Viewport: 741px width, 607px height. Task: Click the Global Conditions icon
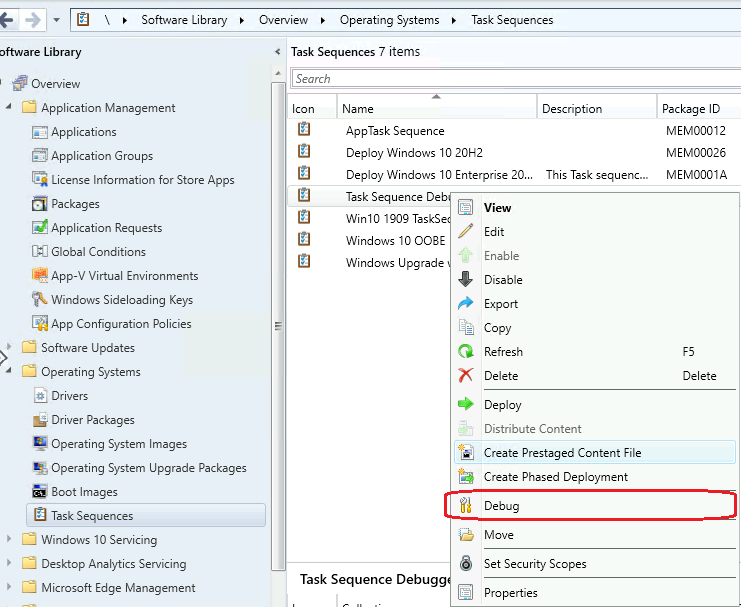[40, 251]
